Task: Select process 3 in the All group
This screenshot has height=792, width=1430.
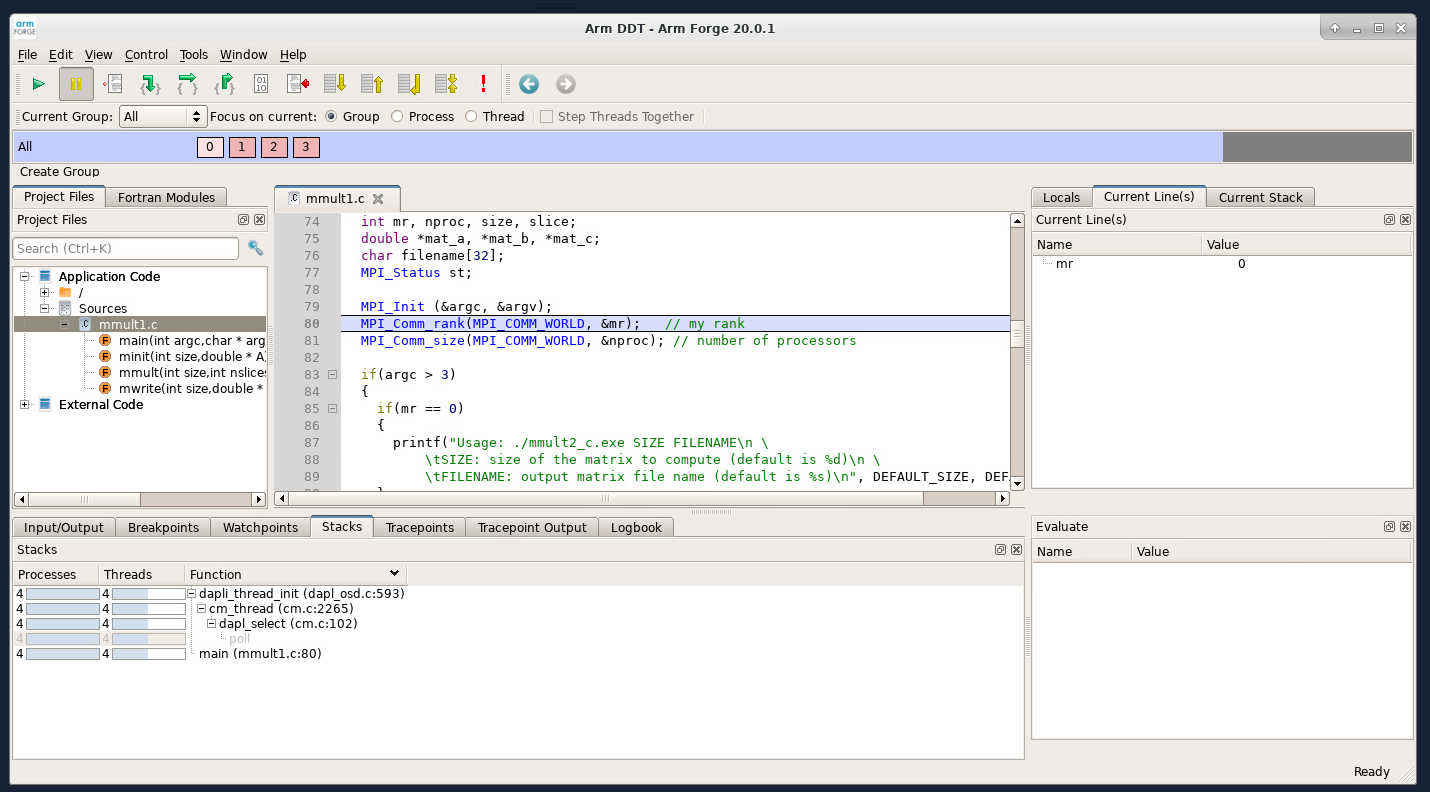Action: coord(306,147)
